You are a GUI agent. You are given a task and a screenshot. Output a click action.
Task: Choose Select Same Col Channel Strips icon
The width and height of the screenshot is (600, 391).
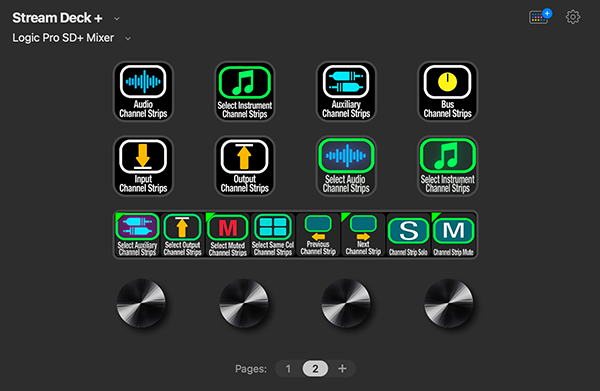click(273, 235)
